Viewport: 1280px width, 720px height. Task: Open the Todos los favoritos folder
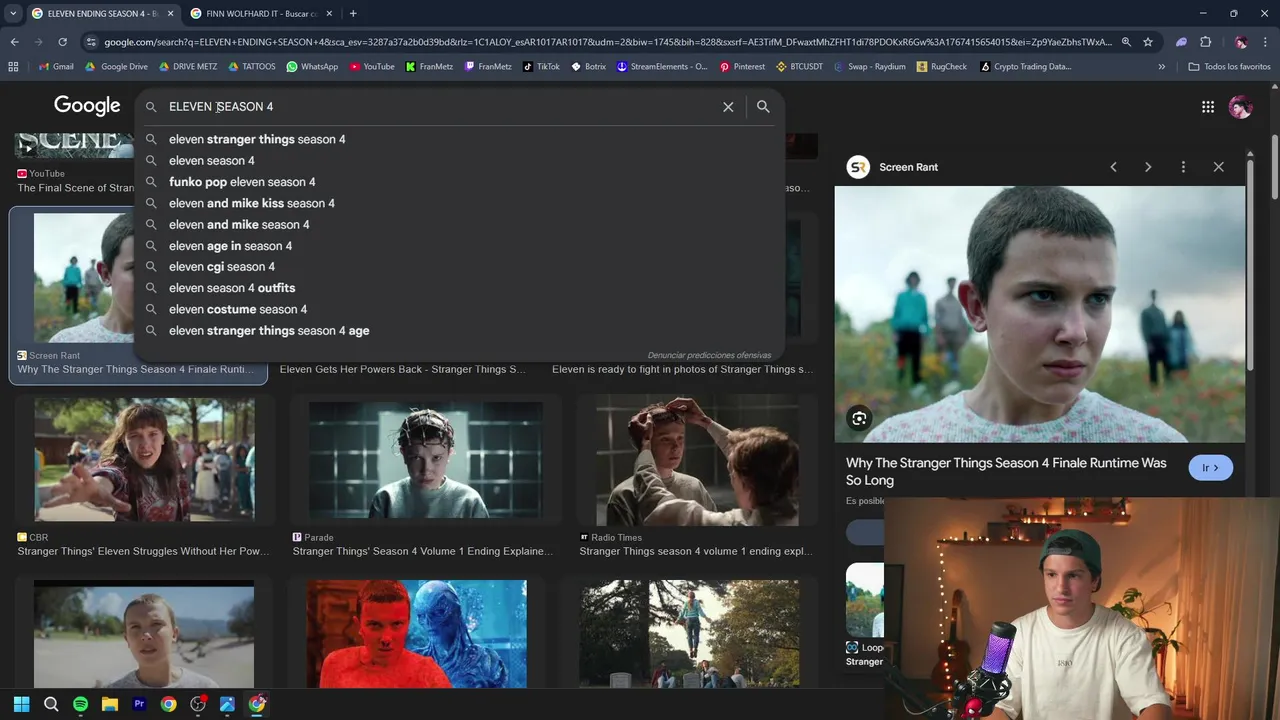[1230, 67]
